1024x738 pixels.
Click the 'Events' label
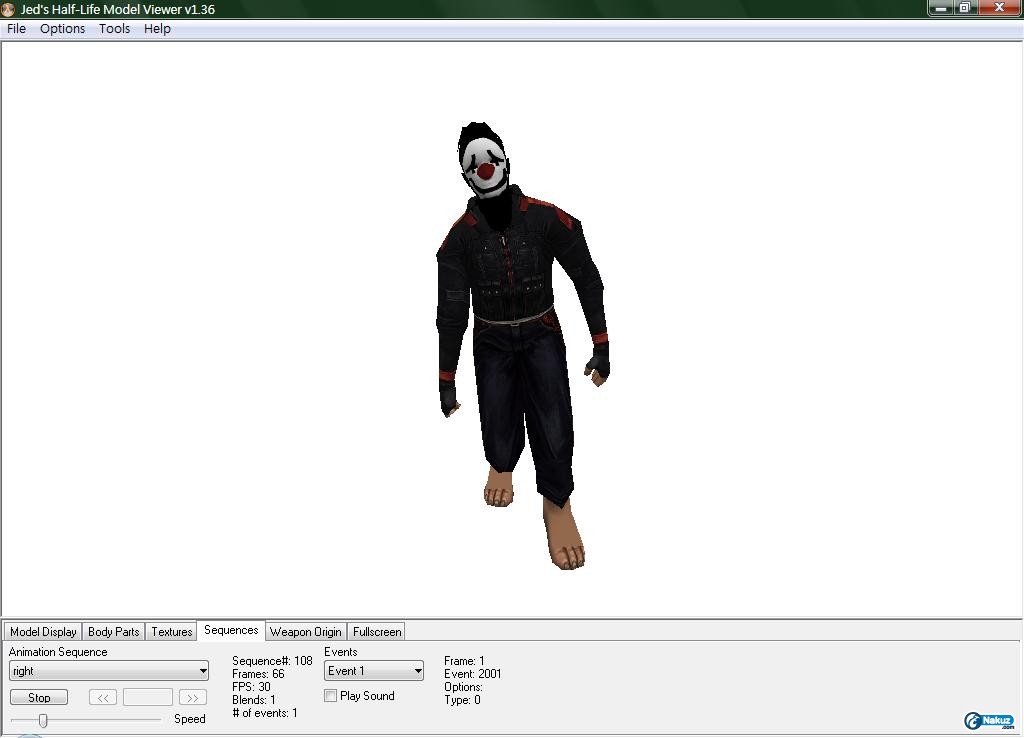340,652
